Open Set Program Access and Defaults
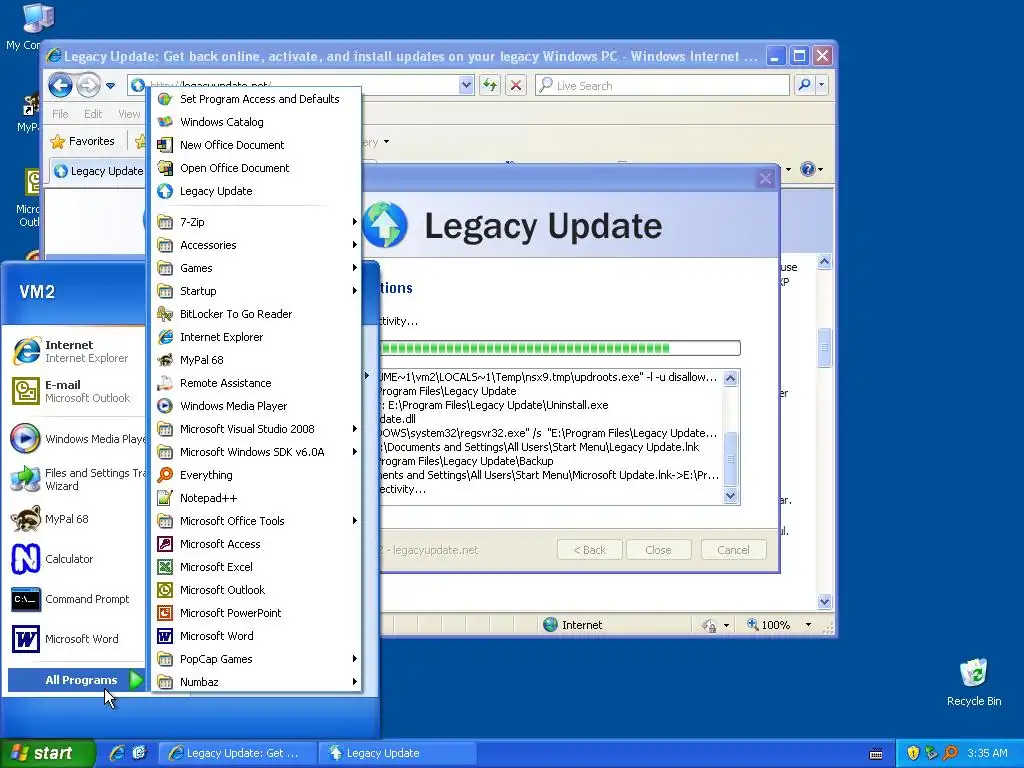The width and height of the screenshot is (1024, 768). tap(256, 99)
